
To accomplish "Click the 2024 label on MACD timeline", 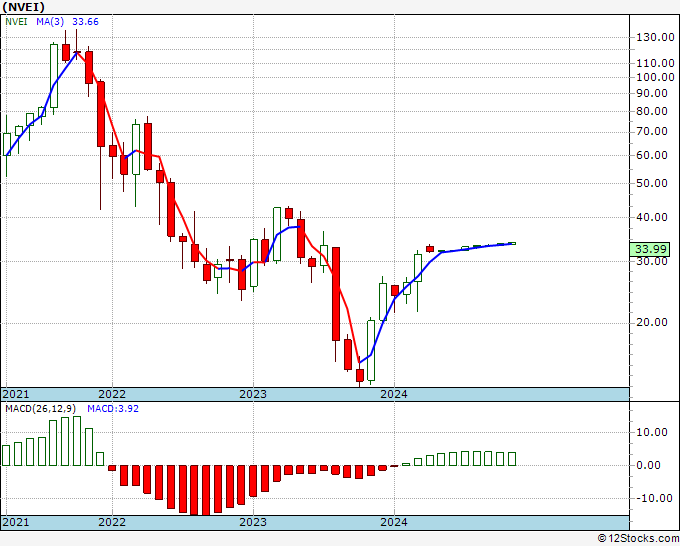I will (394, 522).
